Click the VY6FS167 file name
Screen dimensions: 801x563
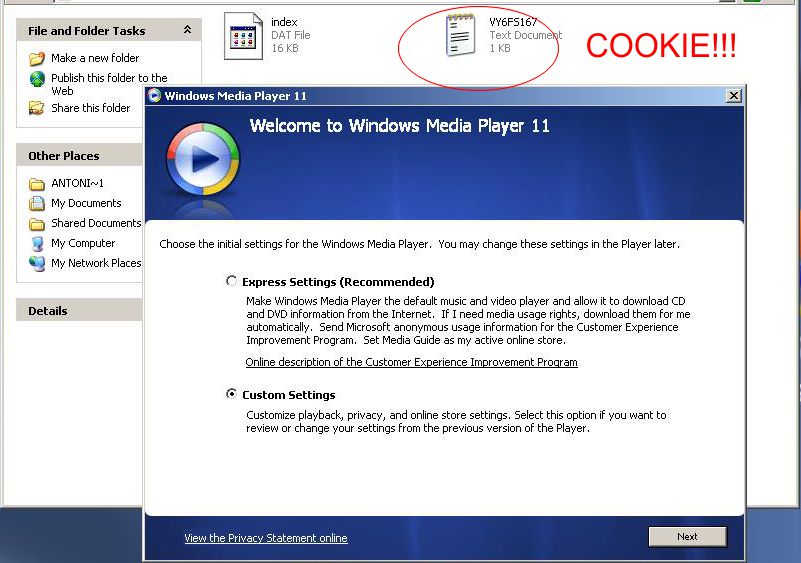point(513,22)
